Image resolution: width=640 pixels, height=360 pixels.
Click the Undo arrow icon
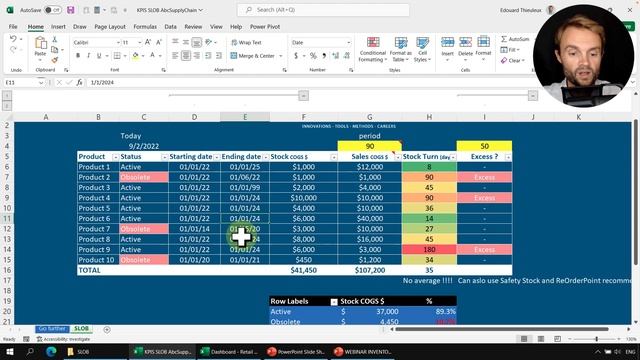(x=13, y=39)
